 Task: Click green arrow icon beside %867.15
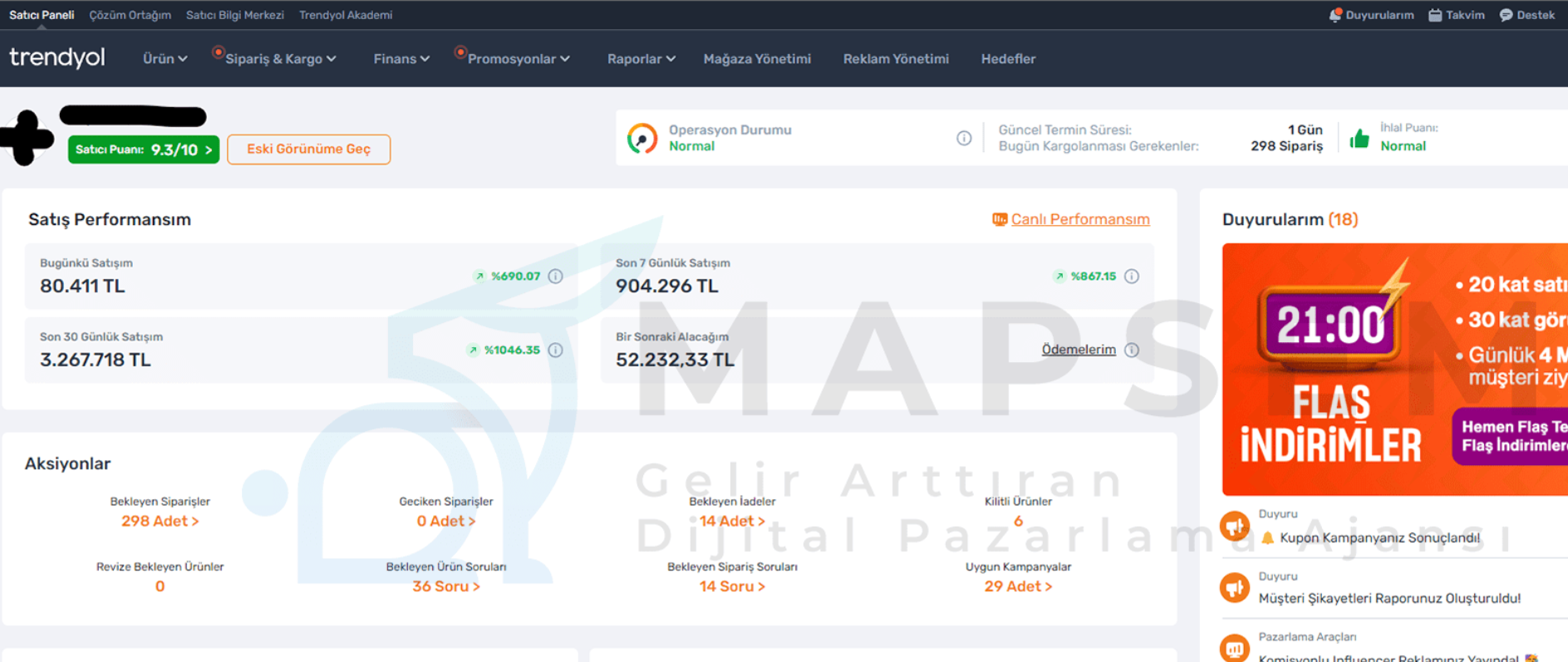[1059, 277]
